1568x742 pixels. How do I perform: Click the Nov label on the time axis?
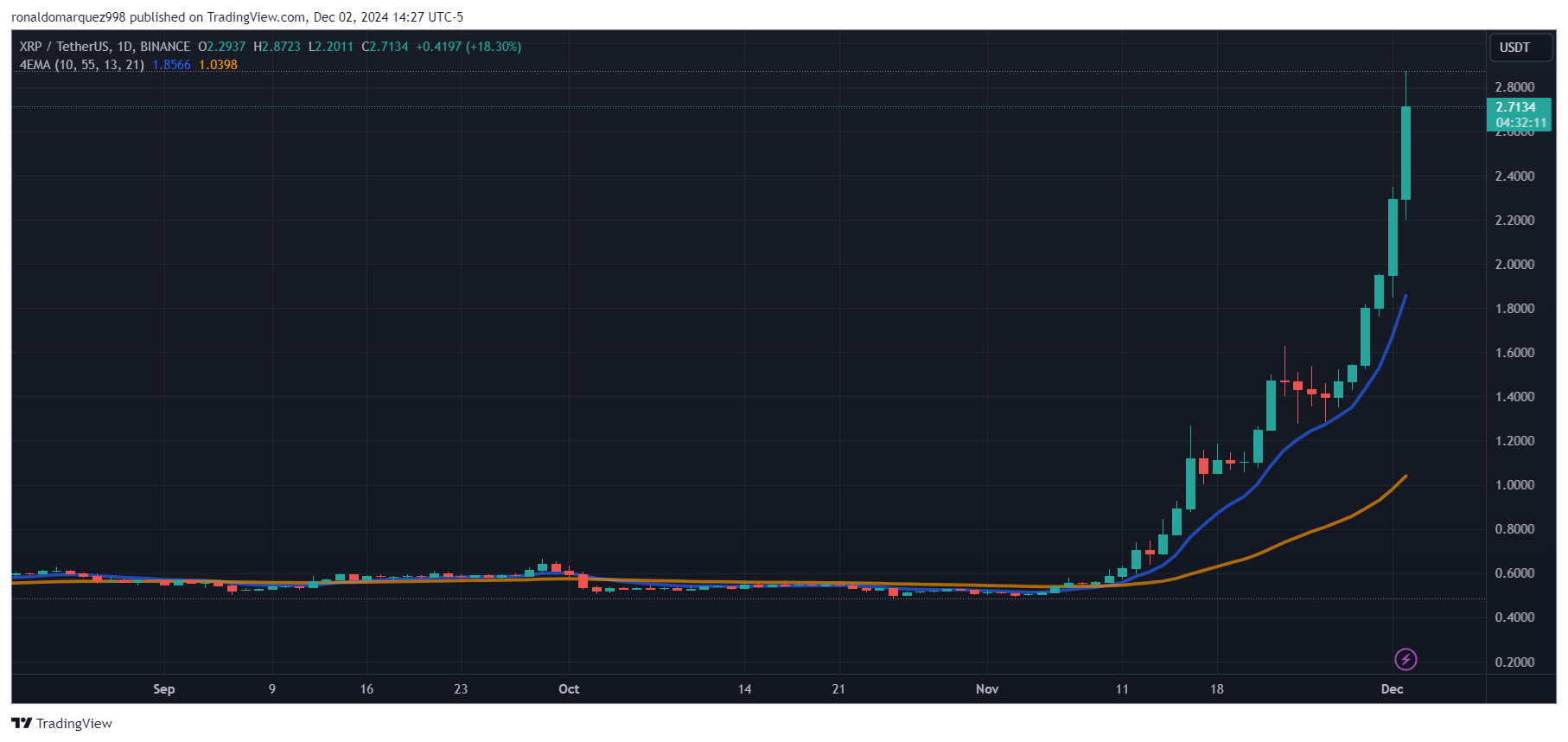(987, 689)
